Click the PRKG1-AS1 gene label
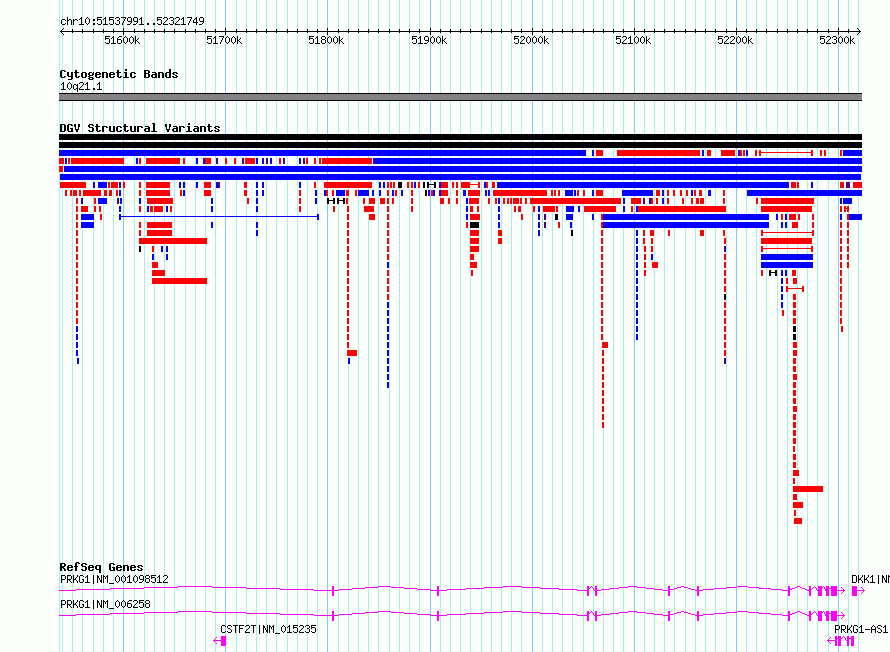The image size is (890, 652). tap(861, 629)
